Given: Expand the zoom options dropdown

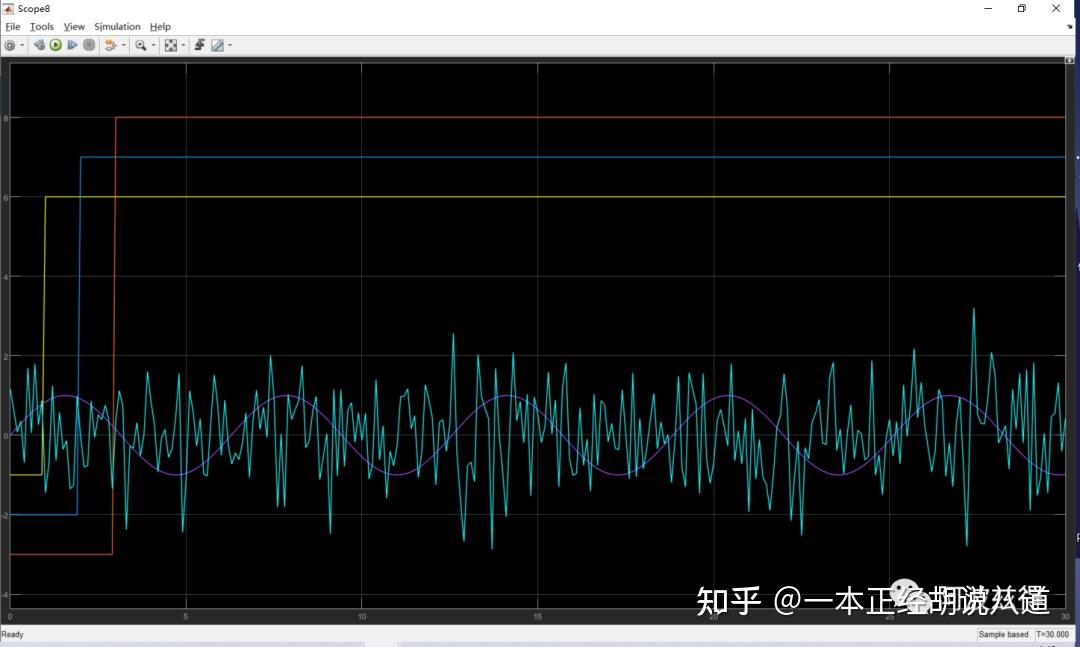Looking at the screenshot, I should coord(153,45).
